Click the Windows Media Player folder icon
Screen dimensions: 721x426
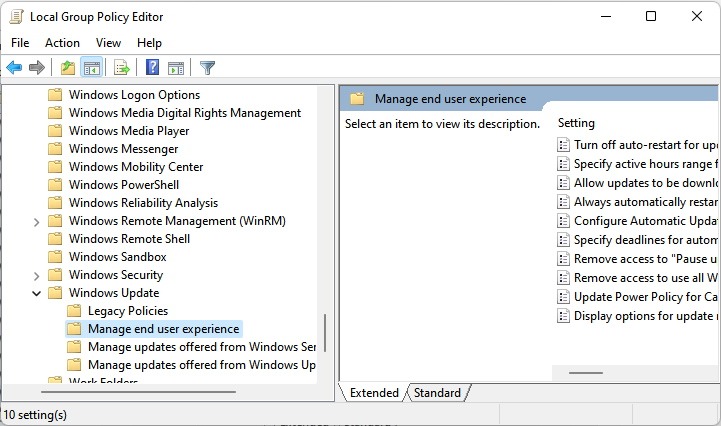click(55, 131)
